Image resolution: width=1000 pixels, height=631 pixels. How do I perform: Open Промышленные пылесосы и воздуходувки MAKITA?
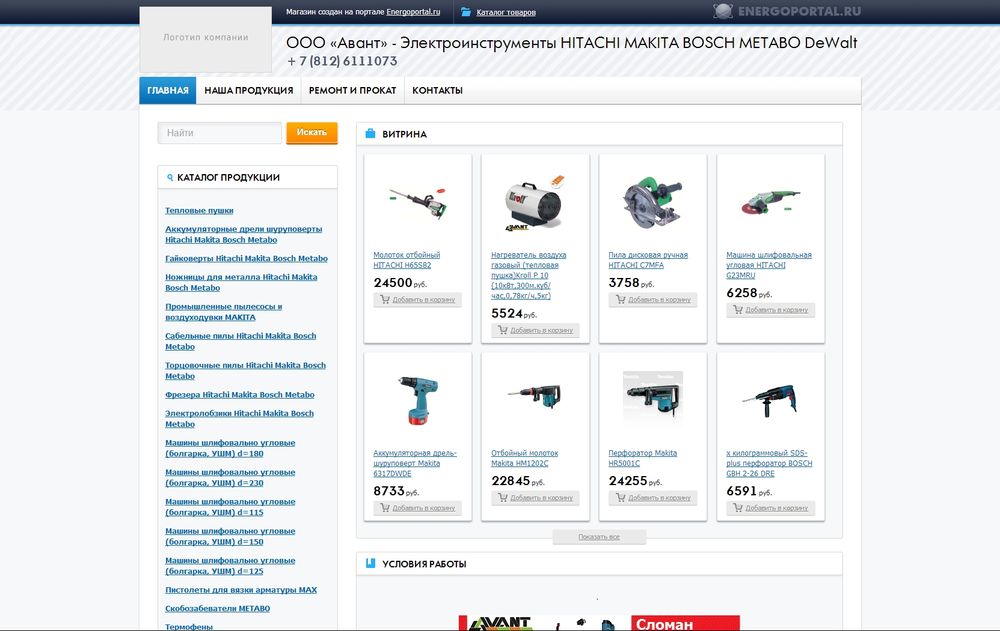[x=223, y=311]
